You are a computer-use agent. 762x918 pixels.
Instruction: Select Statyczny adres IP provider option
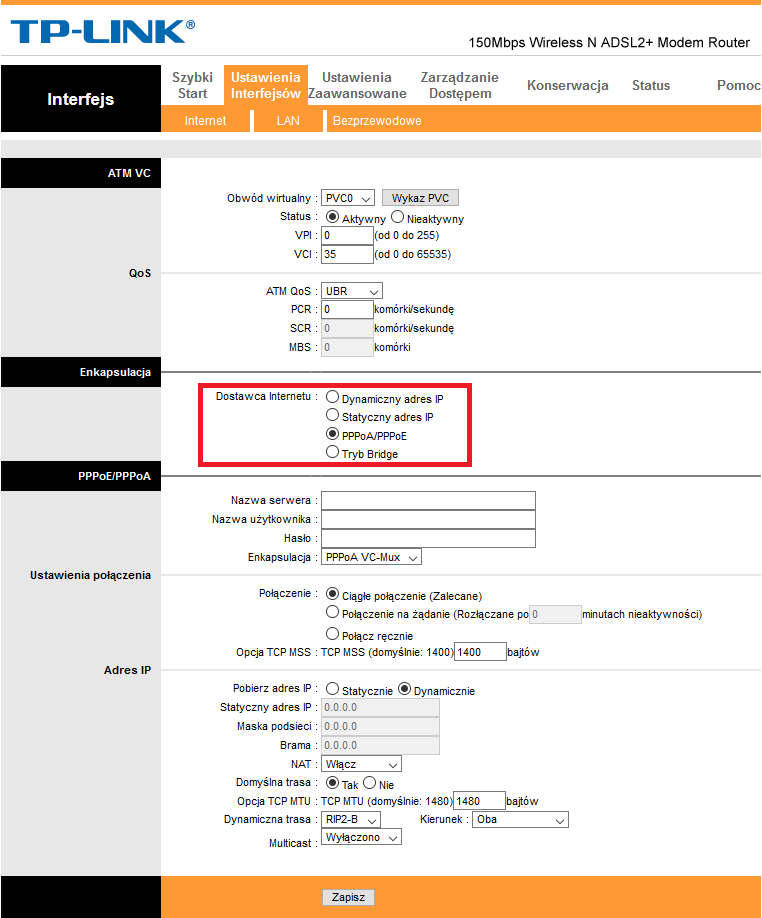click(x=333, y=415)
